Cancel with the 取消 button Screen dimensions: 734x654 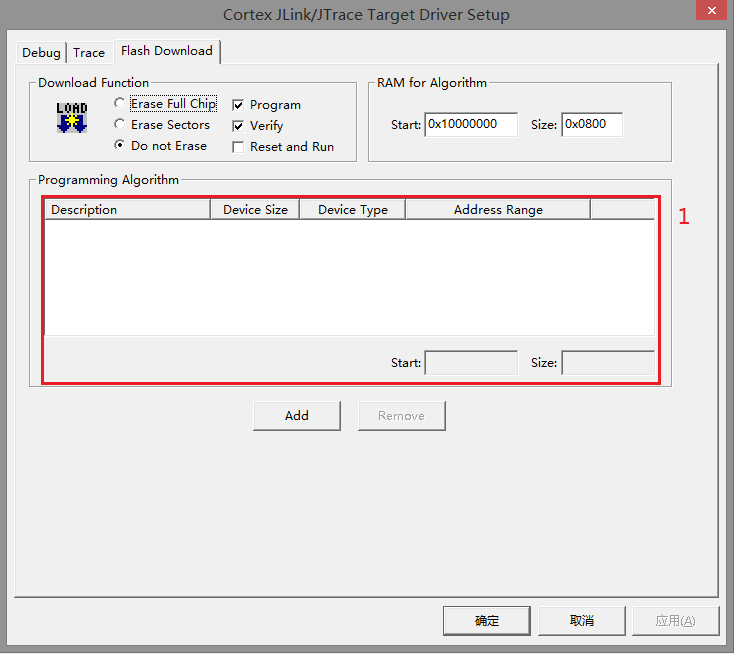581,621
